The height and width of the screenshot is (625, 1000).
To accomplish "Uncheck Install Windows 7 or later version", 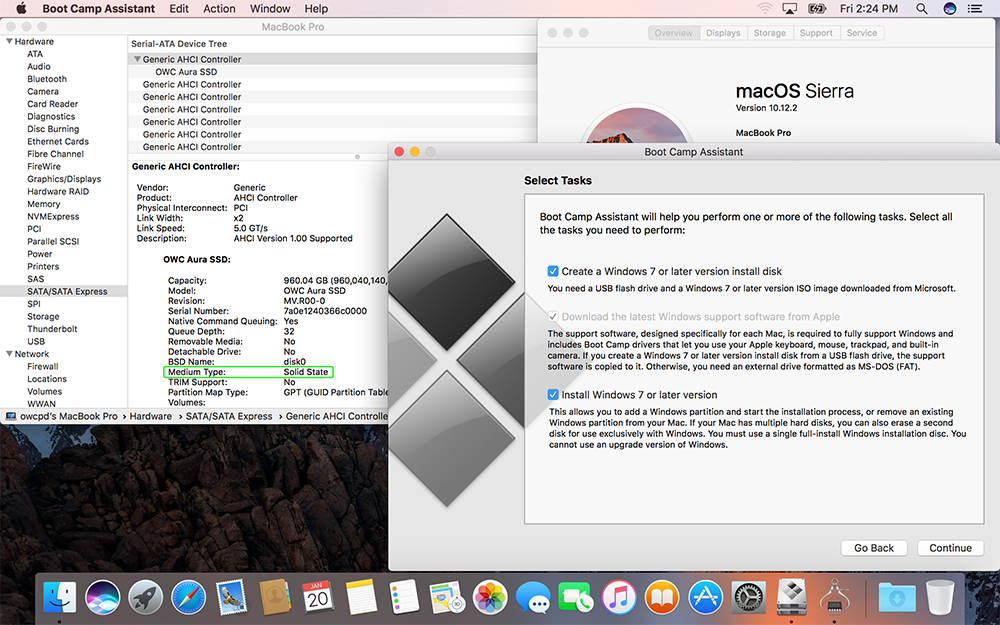I will click(553, 395).
